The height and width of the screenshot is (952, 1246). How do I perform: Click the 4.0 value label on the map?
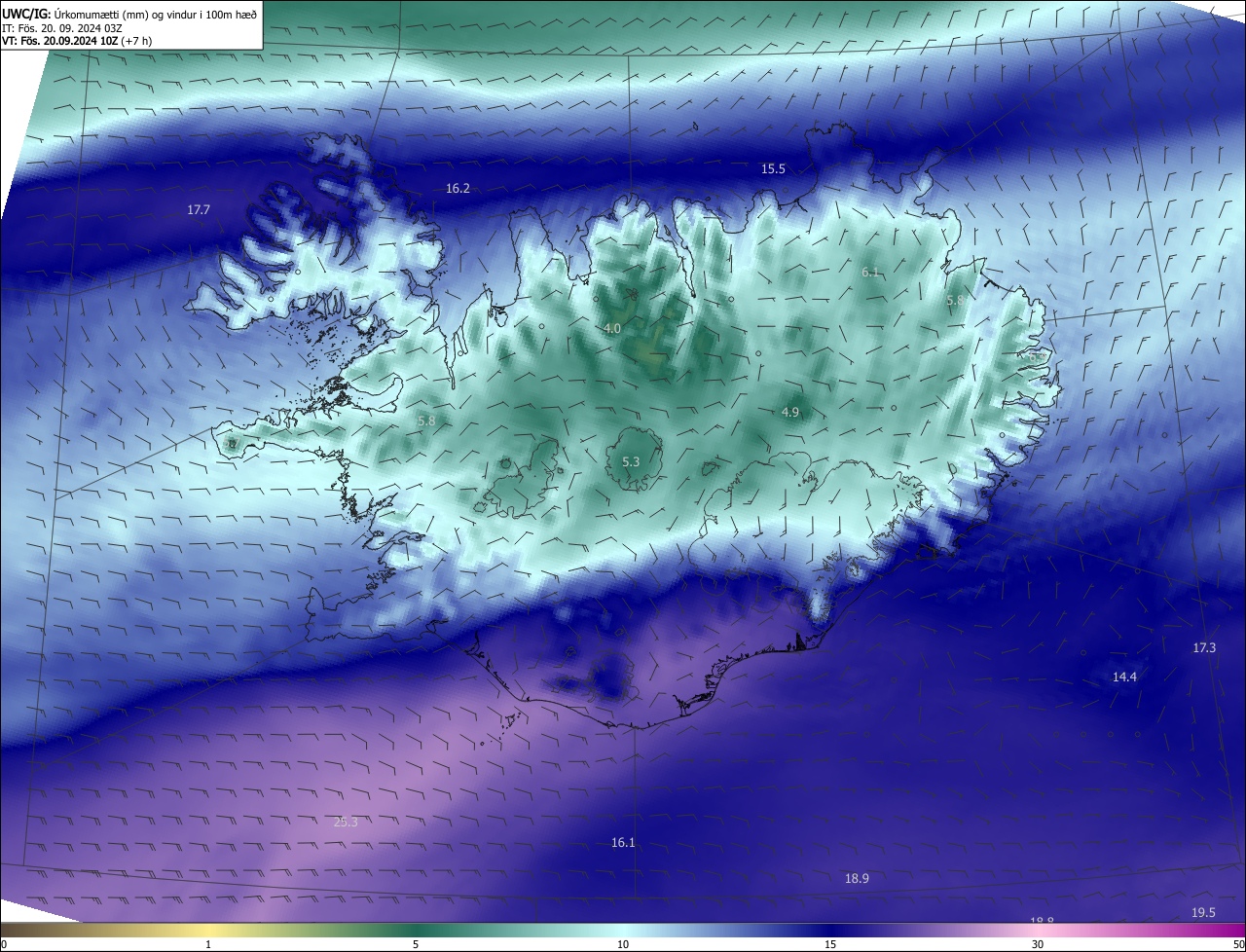pos(612,329)
